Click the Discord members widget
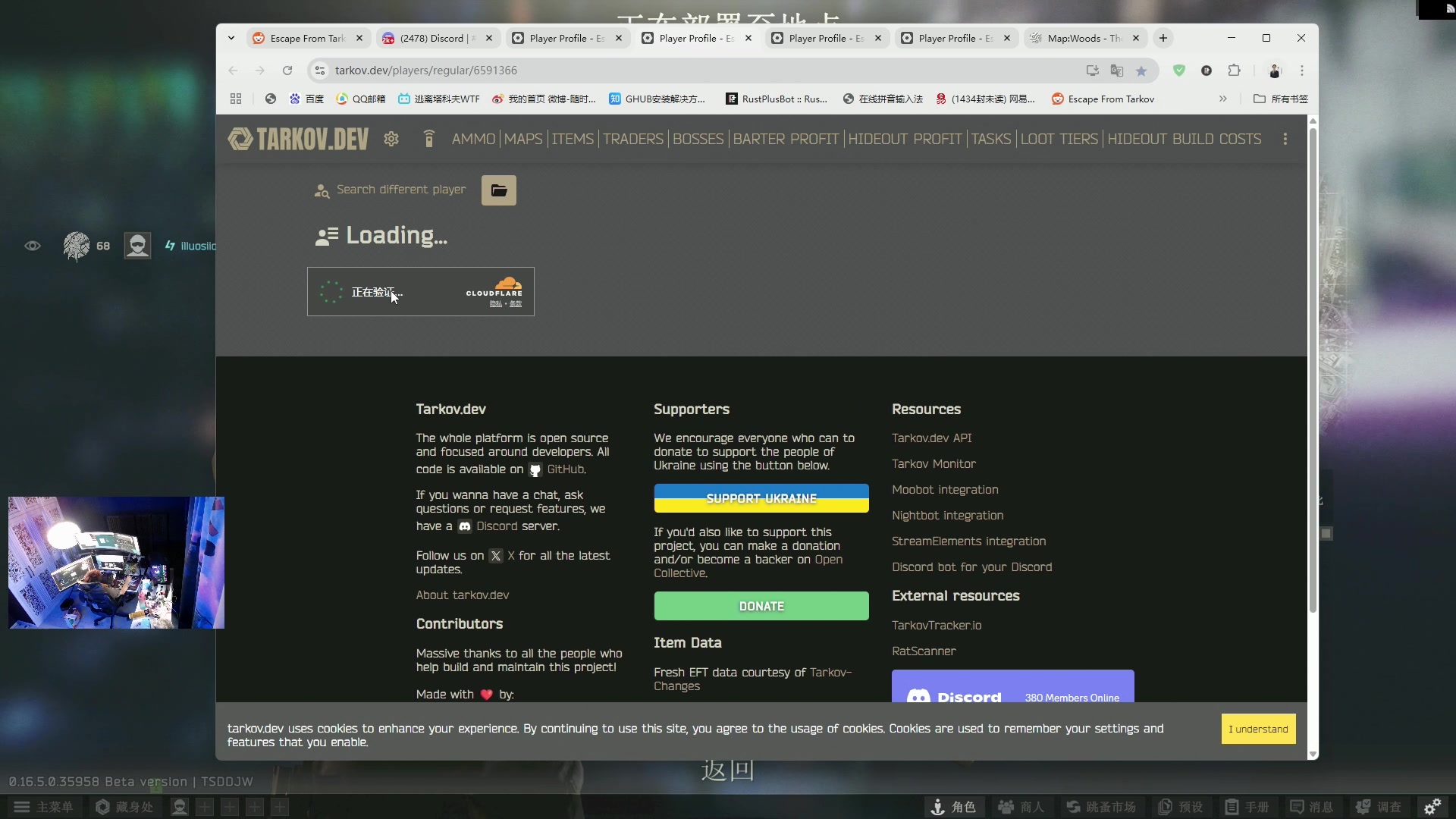The height and width of the screenshot is (819, 1456). click(1012, 687)
